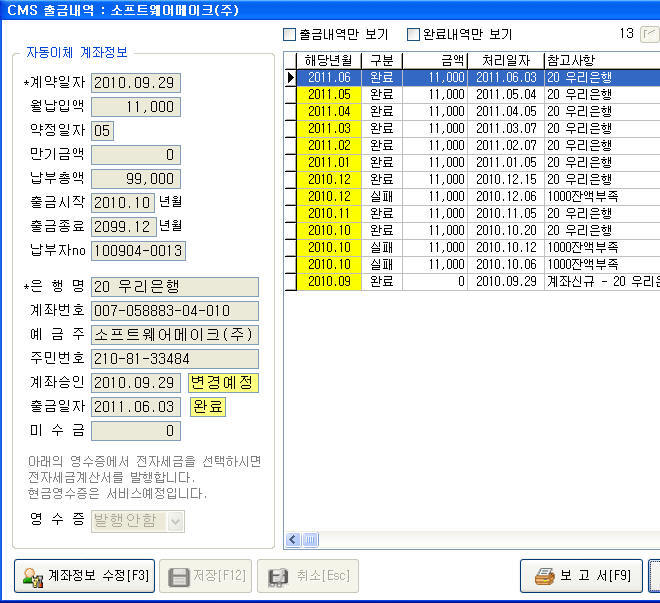The width and height of the screenshot is (660, 603).
Task: Click the 출금종료 field 2099.12
Action: point(124,227)
